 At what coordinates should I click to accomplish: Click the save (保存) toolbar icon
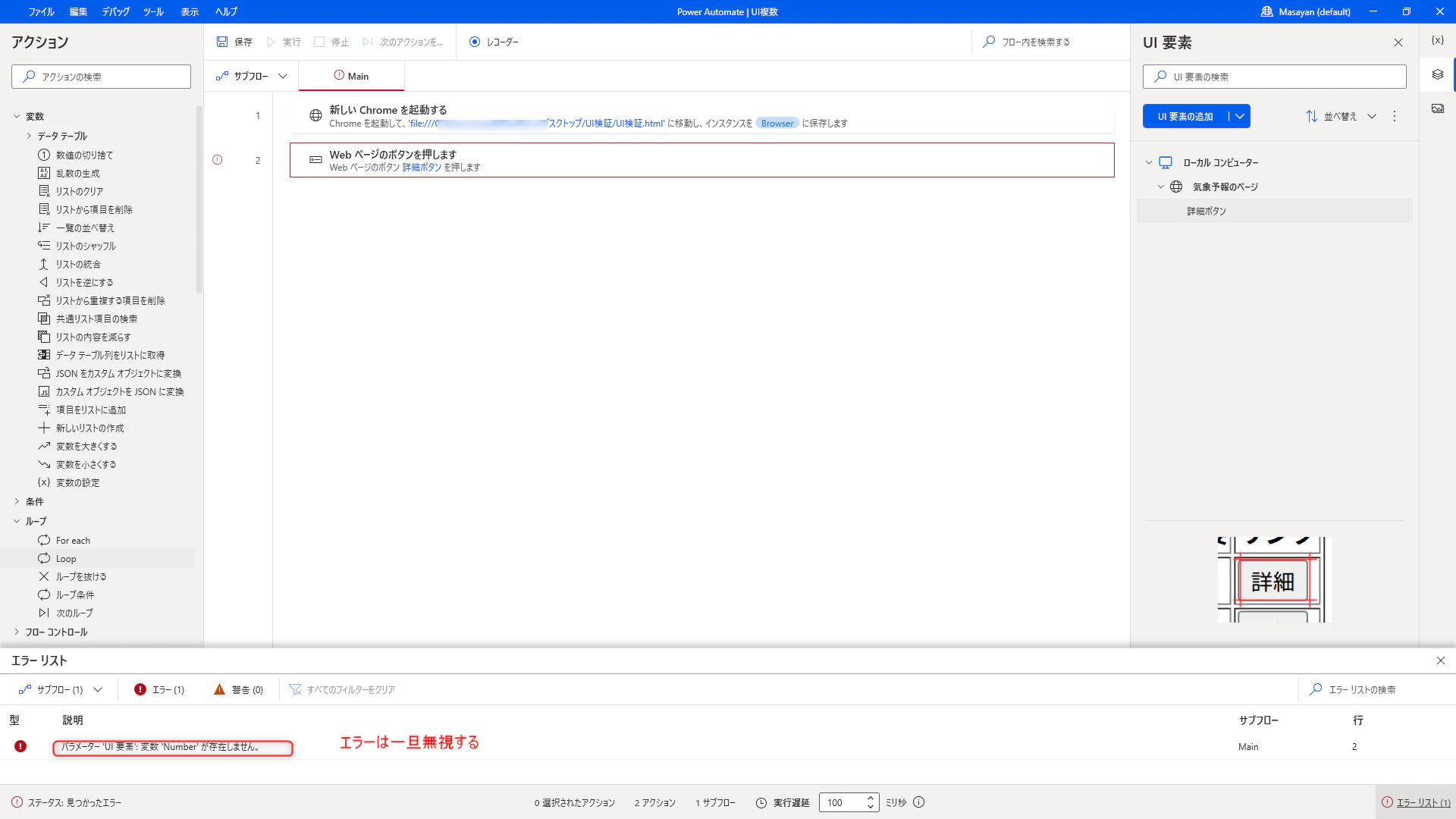[222, 42]
